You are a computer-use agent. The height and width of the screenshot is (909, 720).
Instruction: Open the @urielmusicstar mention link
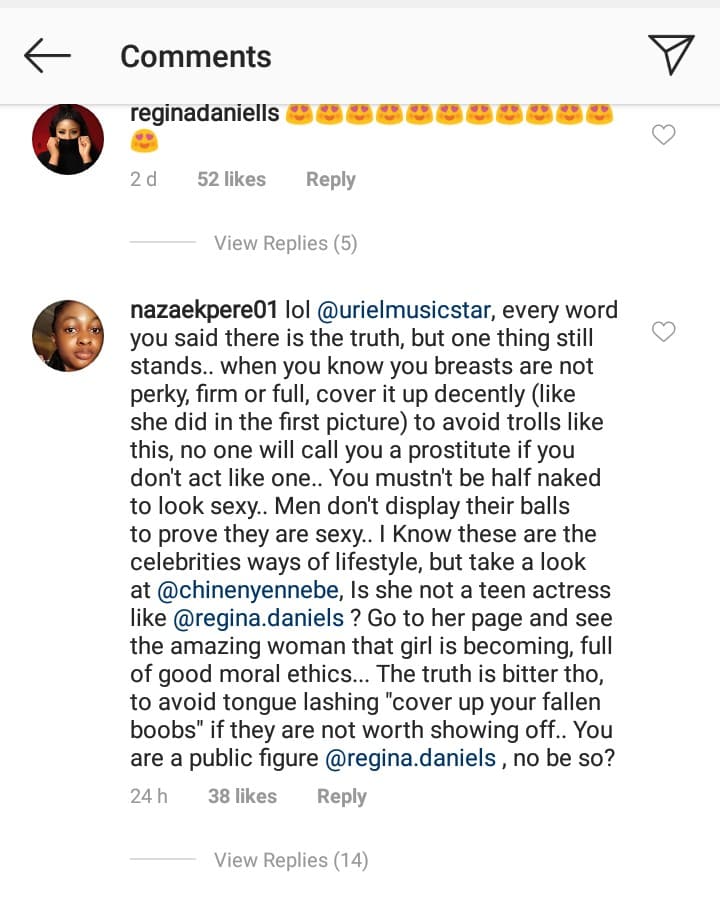tap(404, 310)
